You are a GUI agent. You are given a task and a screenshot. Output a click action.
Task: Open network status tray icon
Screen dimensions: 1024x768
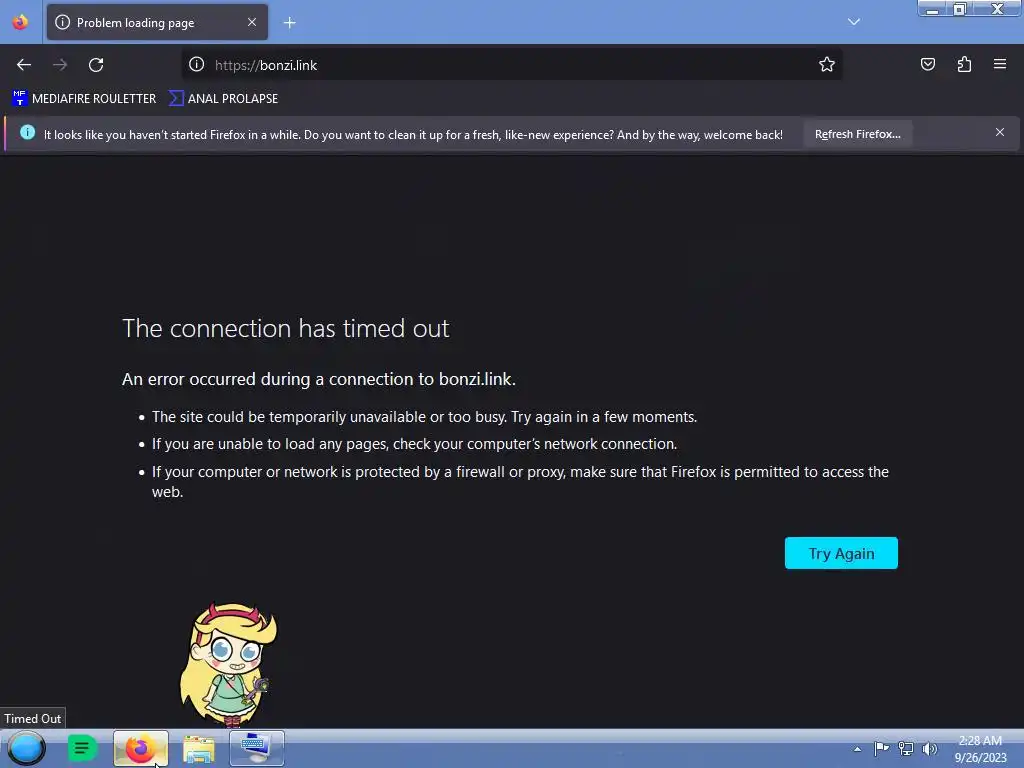click(x=905, y=748)
